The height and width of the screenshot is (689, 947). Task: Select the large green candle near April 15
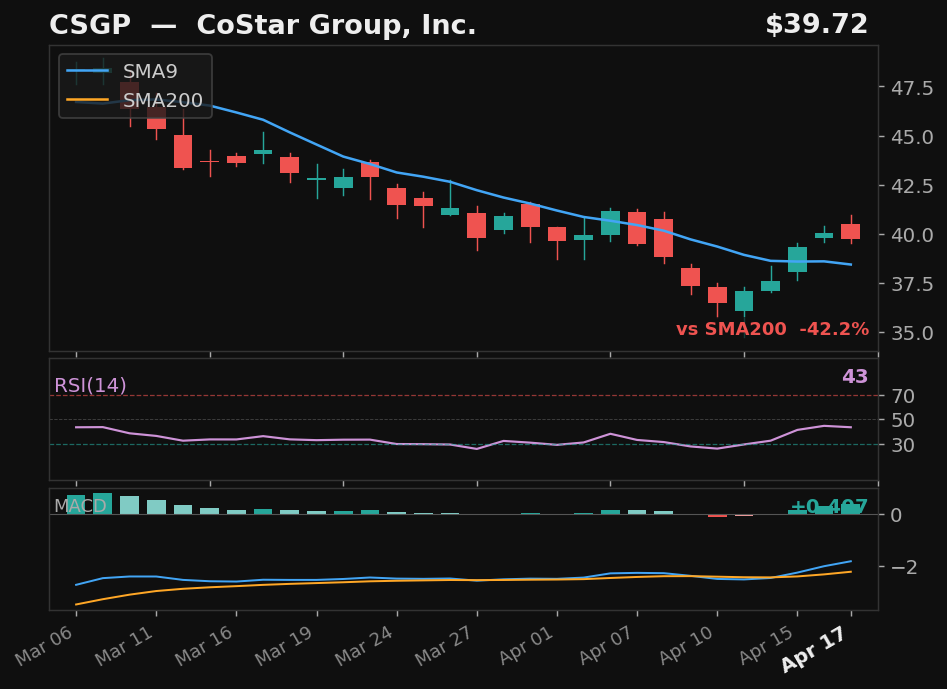(x=797, y=259)
